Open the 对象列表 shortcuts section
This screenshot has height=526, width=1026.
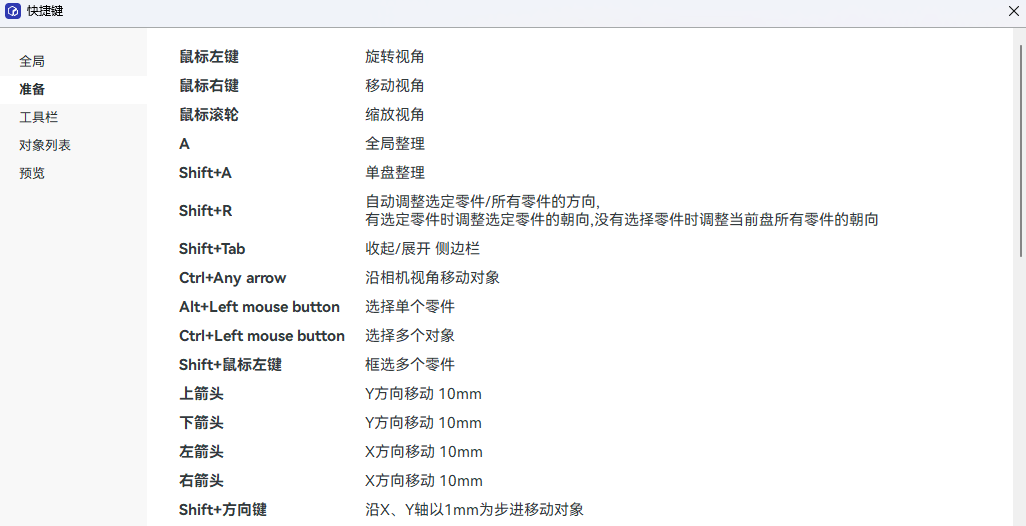45,145
